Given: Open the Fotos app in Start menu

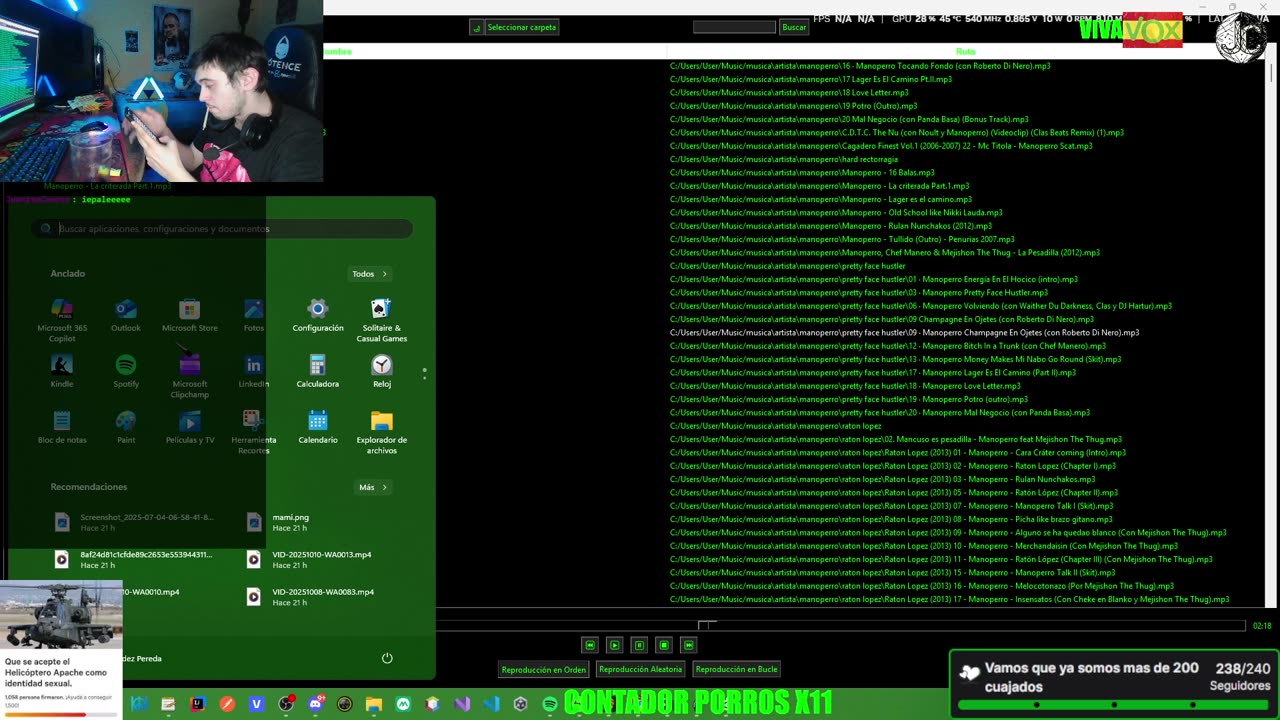Looking at the screenshot, I should tap(254, 315).
